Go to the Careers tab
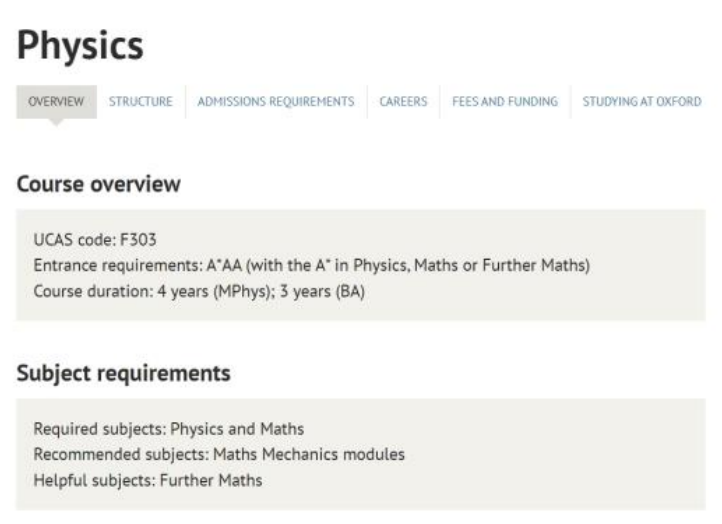The height and width of the screenshot is (524, 722). tap(403, 102)
